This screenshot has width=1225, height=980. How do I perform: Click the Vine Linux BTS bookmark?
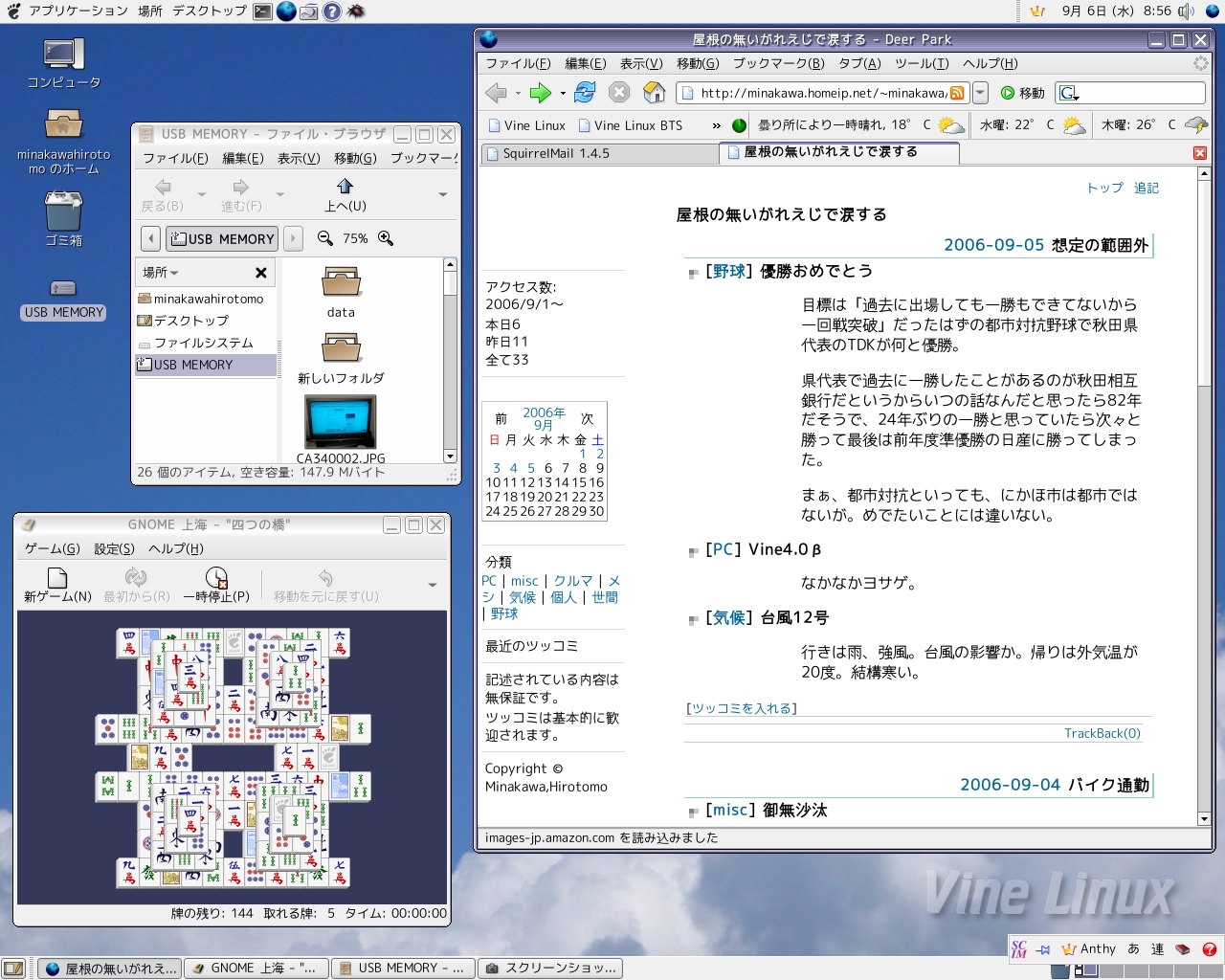tap(630, 125)
